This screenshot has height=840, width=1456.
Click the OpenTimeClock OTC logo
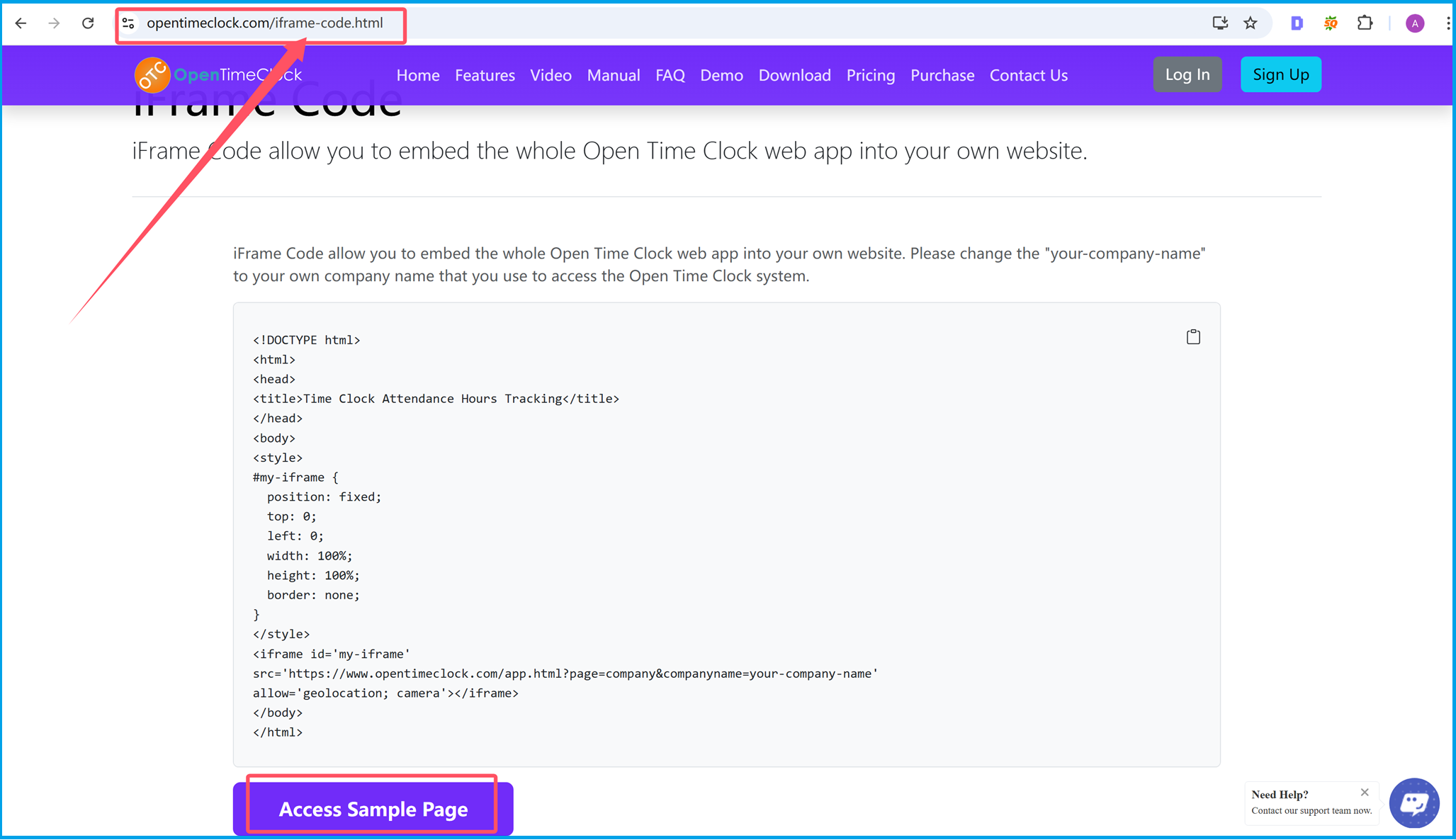coord(218,75)
